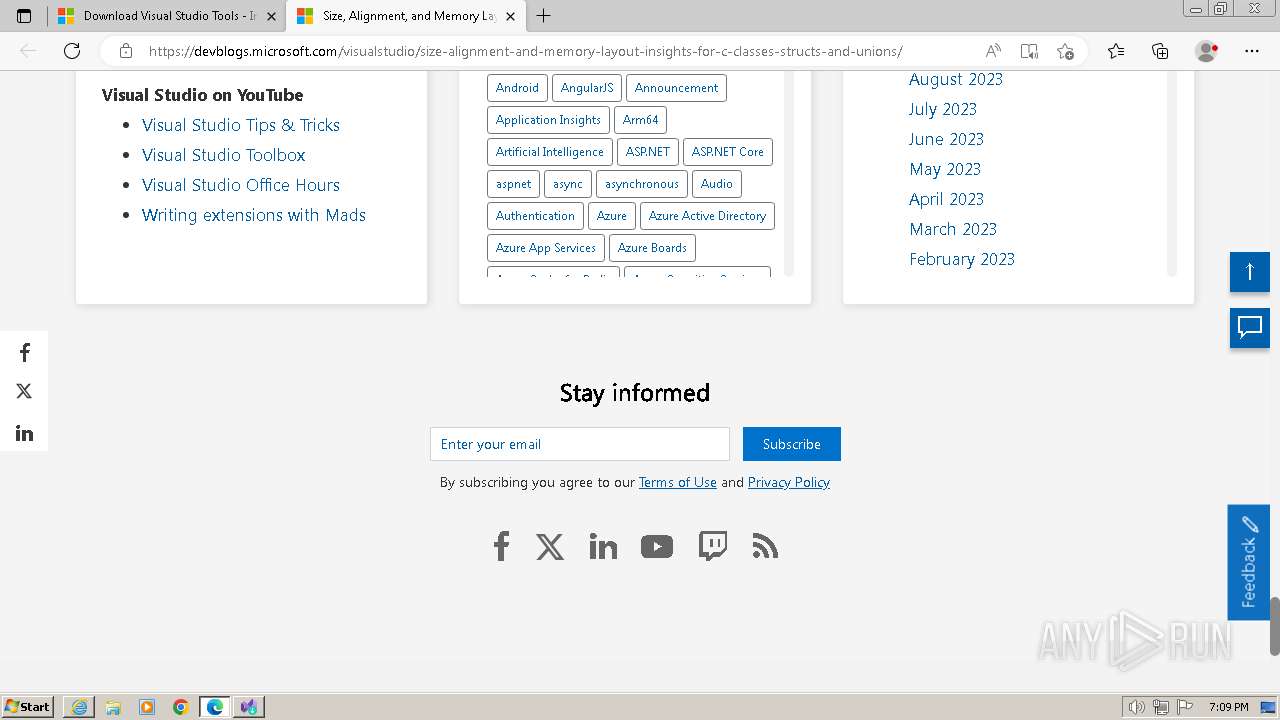Open February 2023 archive

point(962,259)
